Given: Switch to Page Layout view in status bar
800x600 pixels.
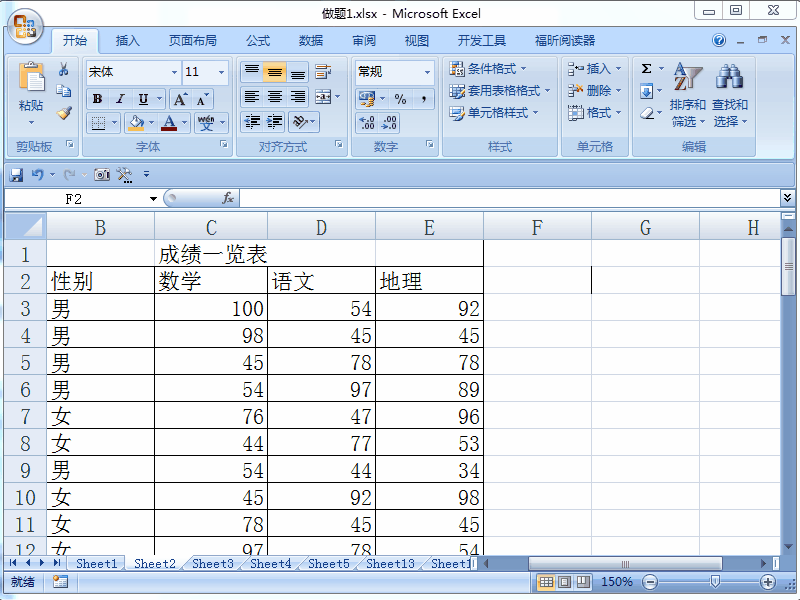Looking at the screenshot, I should 562,581.
